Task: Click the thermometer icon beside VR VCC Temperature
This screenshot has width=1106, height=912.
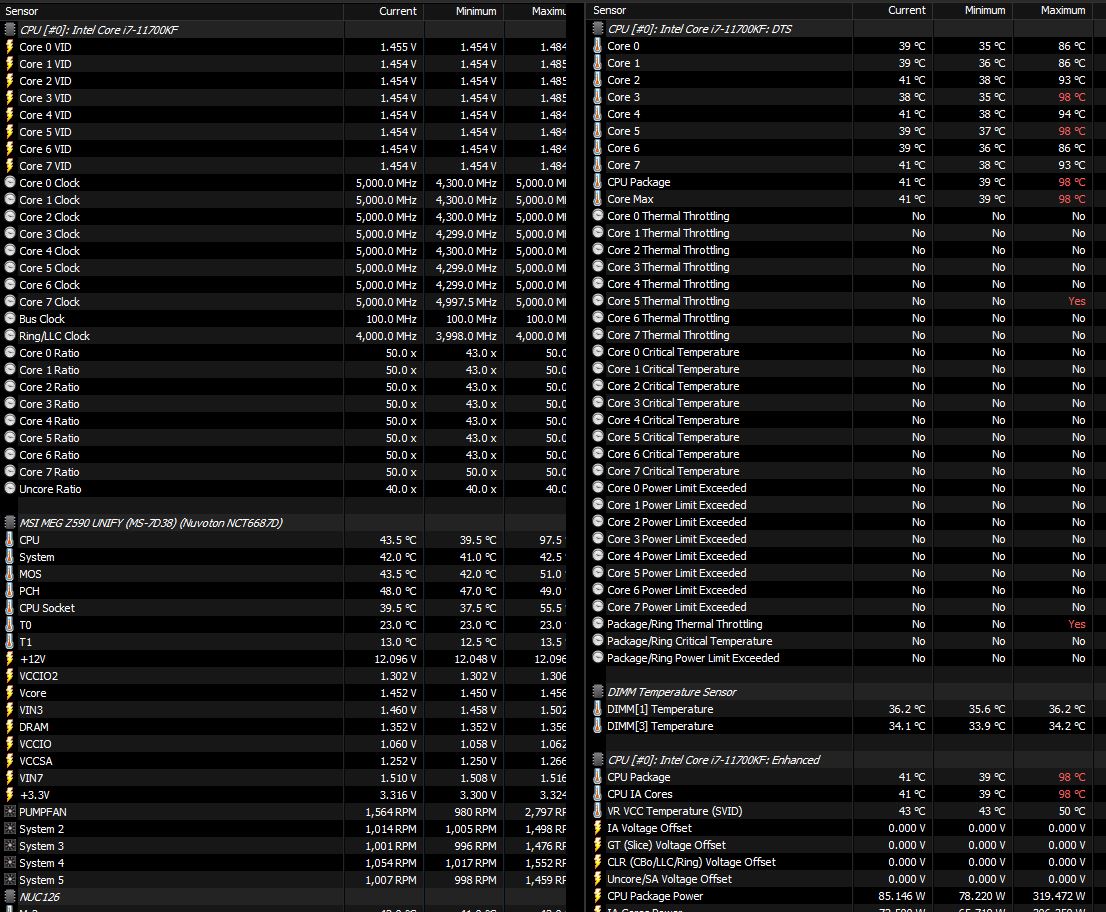Action: 597,810
